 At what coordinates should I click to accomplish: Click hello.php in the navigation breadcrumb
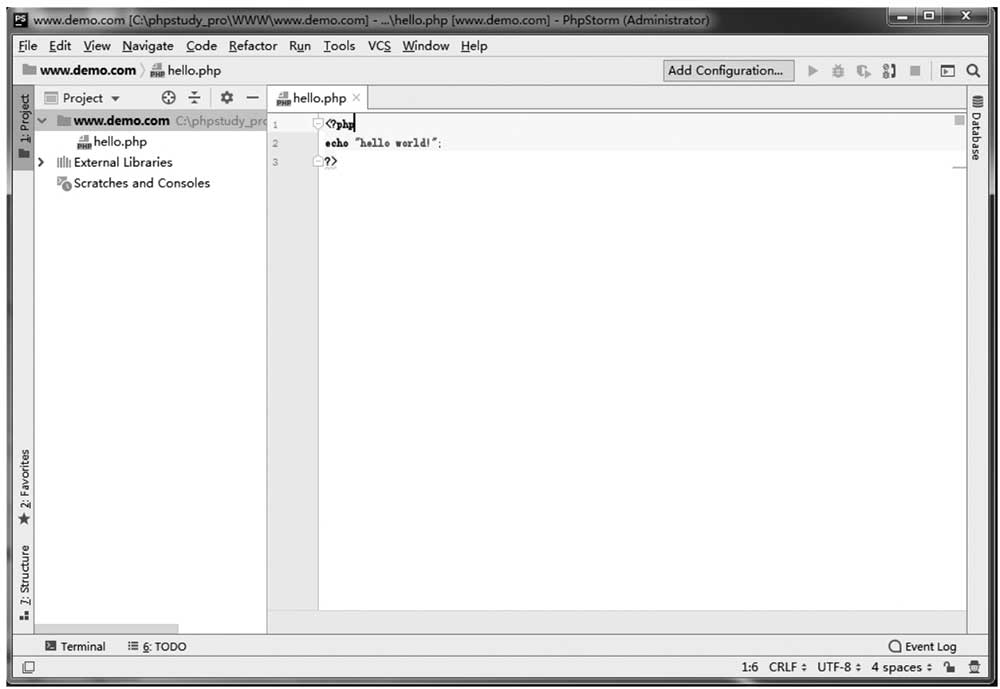click(x=194, y=70)
